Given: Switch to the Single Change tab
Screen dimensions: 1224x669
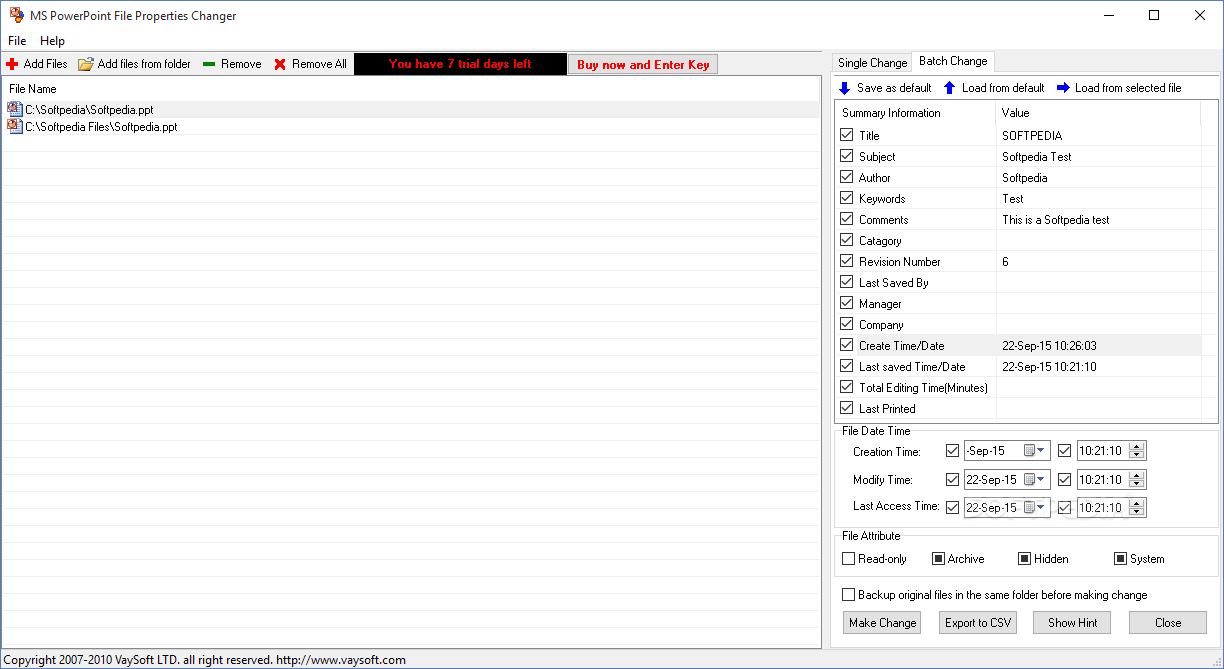Looking at the screenshot, I should click(x=872, y=63).
